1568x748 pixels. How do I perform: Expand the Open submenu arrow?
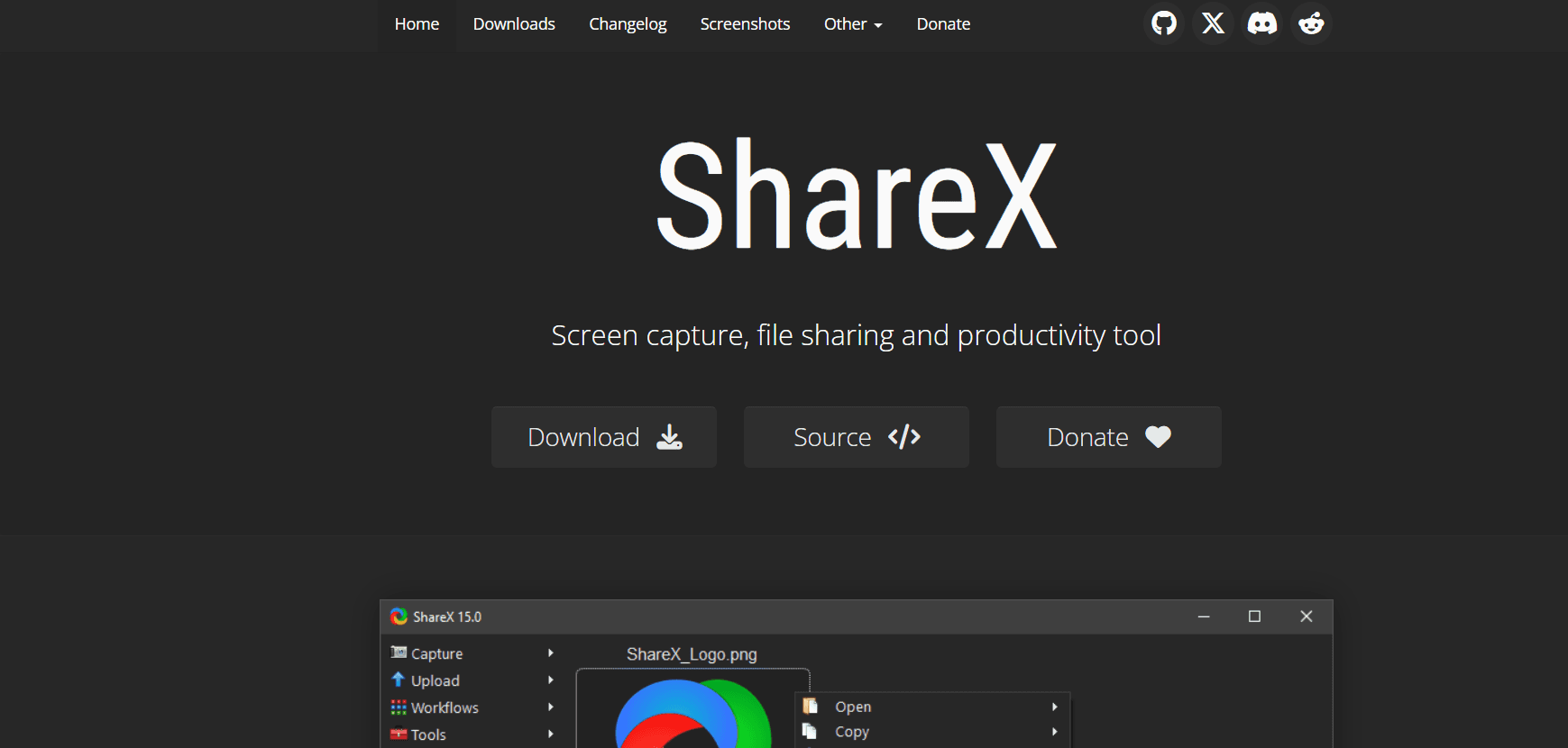pyautogui.click(x=1054, y=707)
